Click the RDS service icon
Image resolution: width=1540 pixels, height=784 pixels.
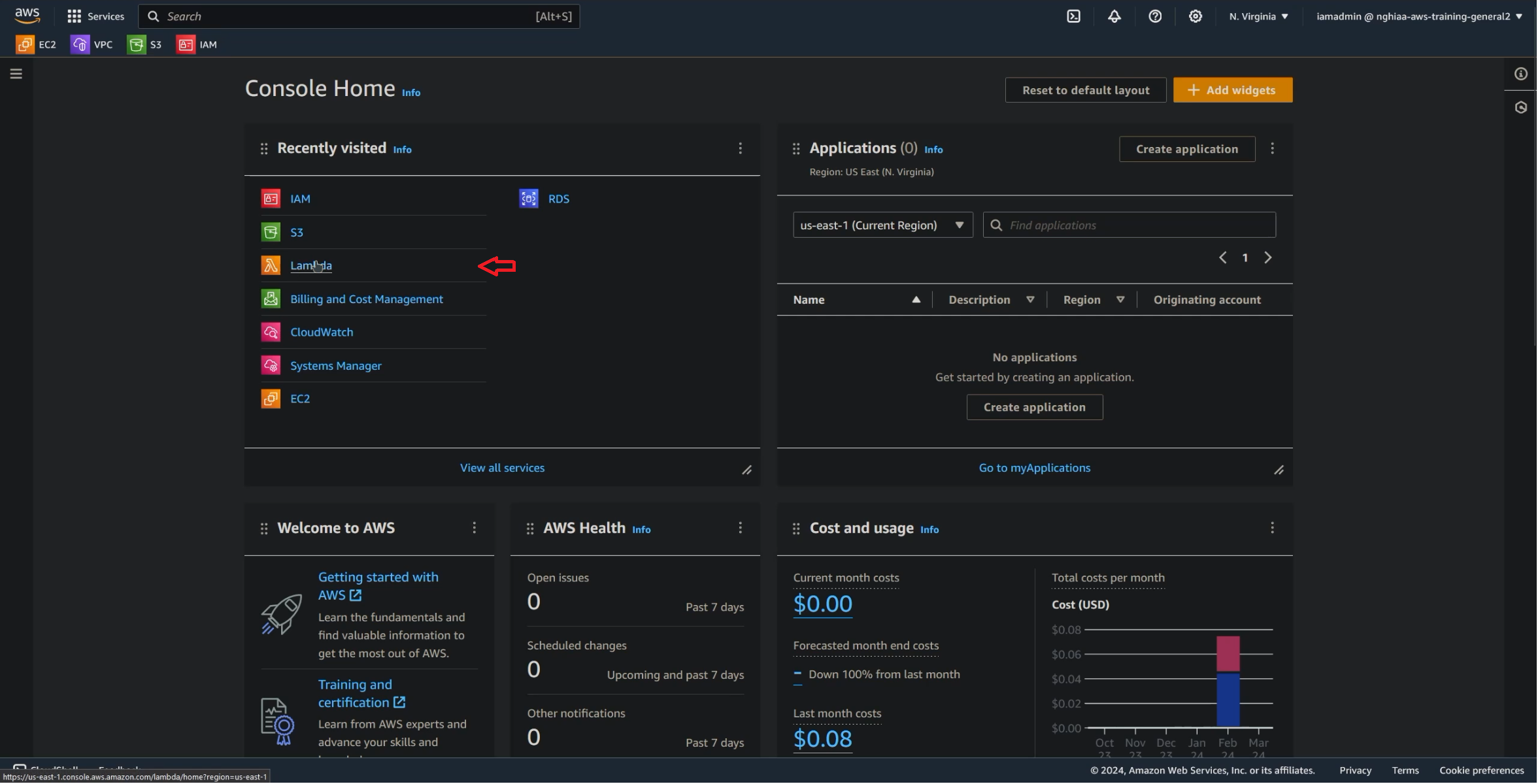click(529, 199)
